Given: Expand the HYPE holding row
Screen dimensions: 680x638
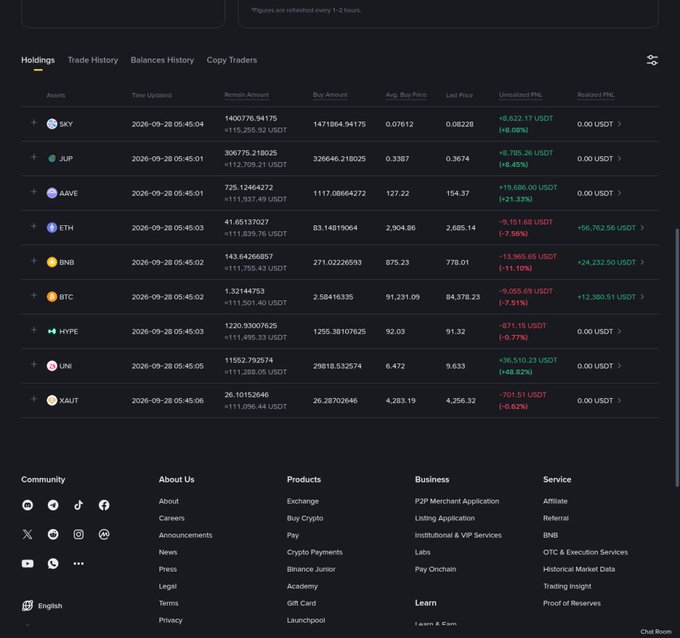Looking at the screenshot, I should [33, 330].
